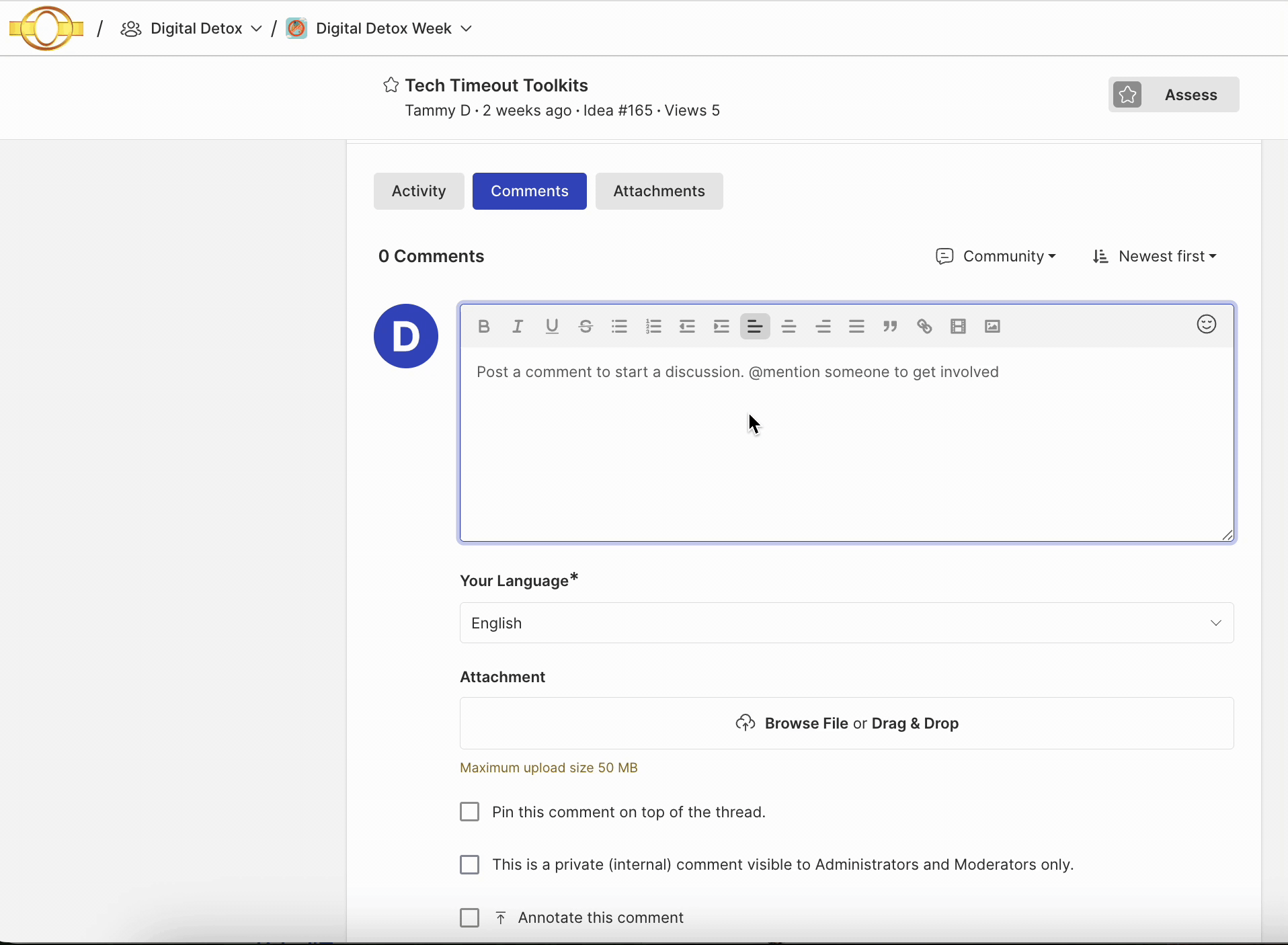Click Maximum upload size 50 MB text
Image resolution: width=1288 pixels, height=945 pixels.
(x=549, y=768)
